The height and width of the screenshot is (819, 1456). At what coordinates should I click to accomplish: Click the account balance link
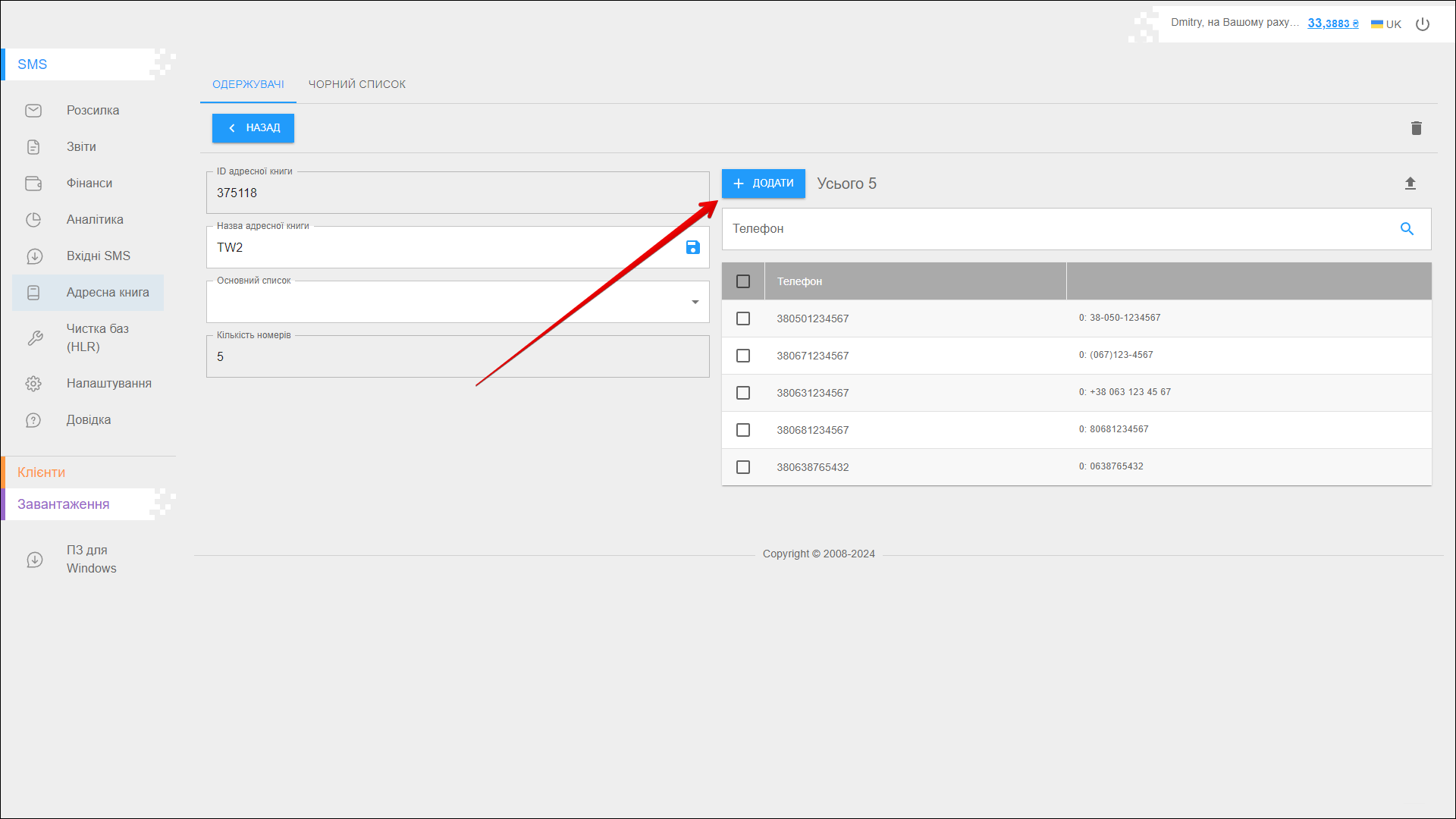(1332, 24)
